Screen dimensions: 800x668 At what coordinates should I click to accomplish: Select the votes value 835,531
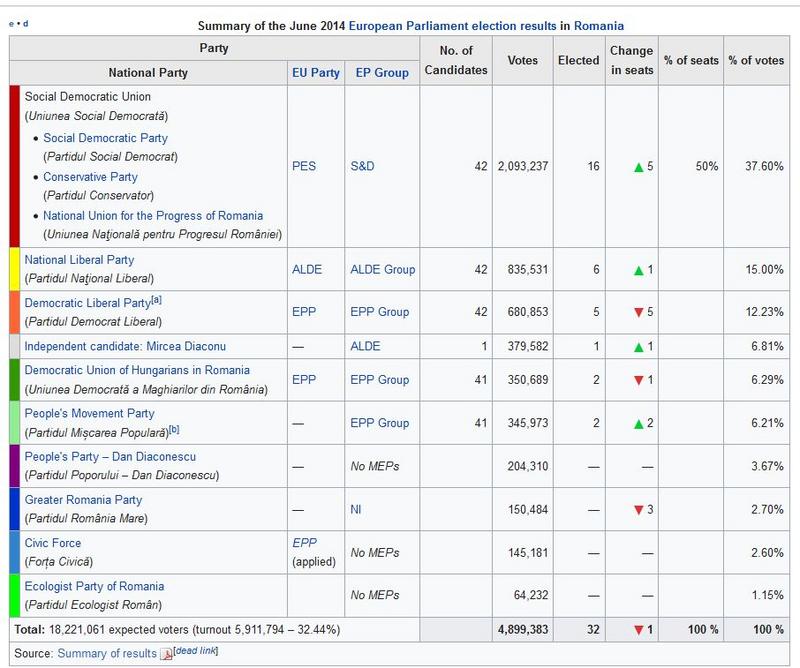(x=528, y=269)
